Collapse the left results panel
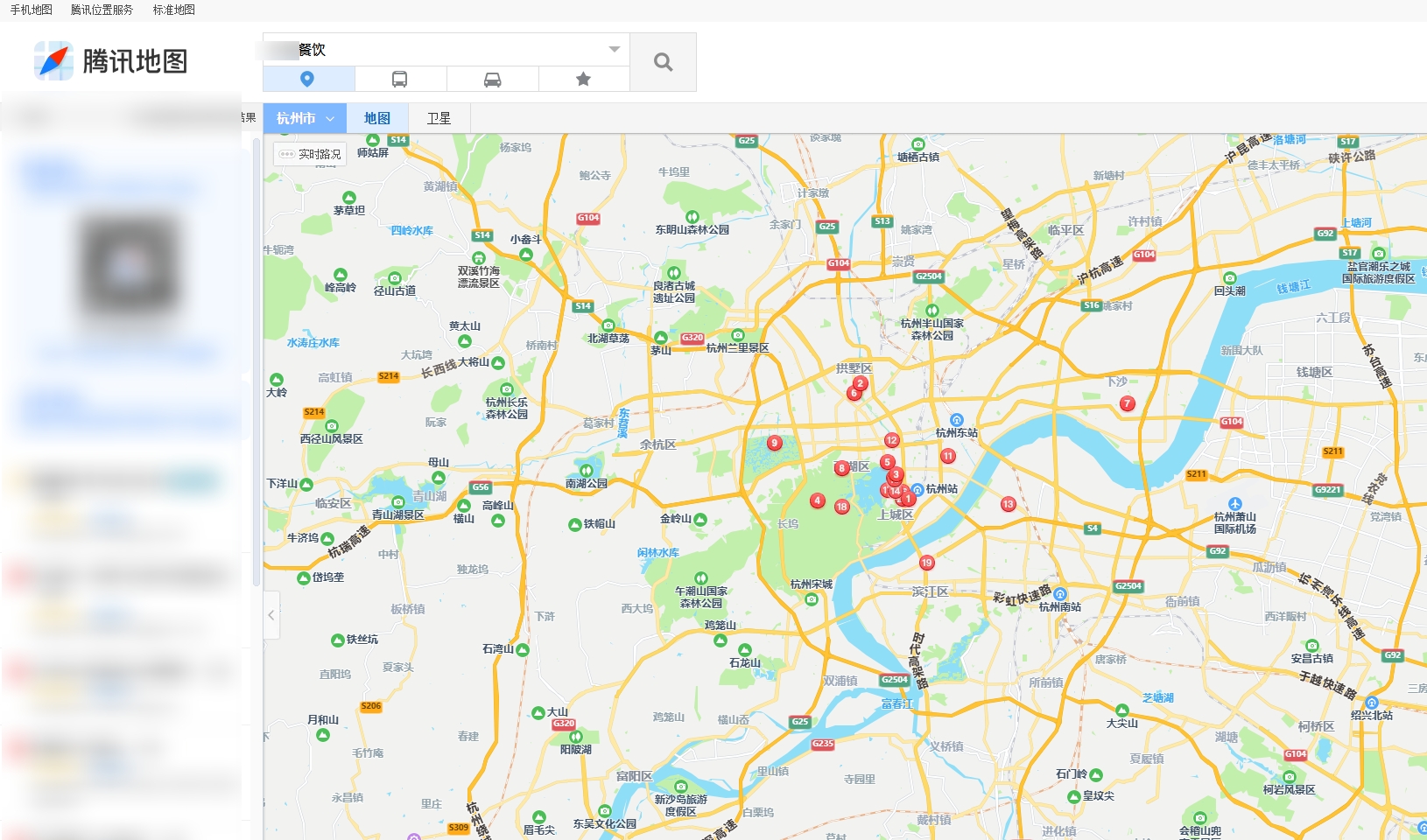The image size is (1427, 840). coord(271,615)
